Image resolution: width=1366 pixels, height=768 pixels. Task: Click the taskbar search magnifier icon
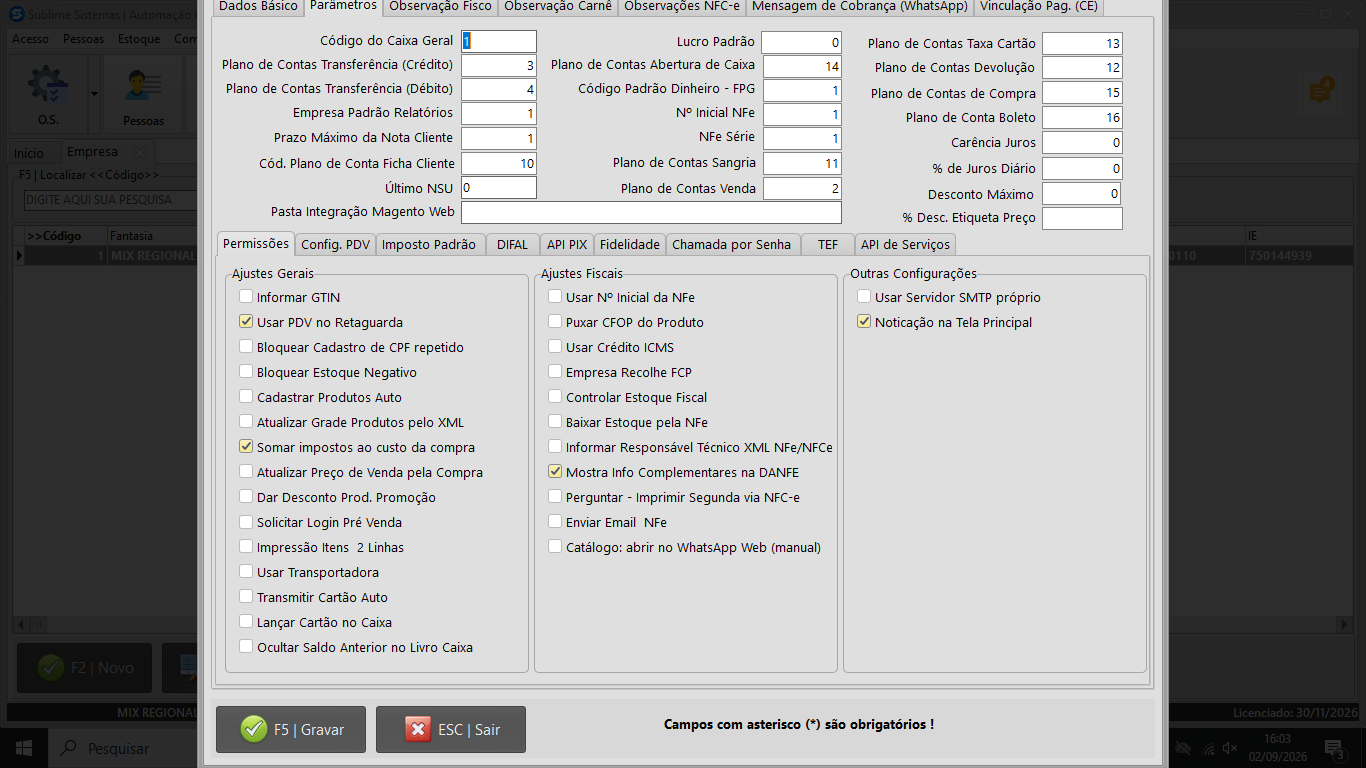pos(68,748)
